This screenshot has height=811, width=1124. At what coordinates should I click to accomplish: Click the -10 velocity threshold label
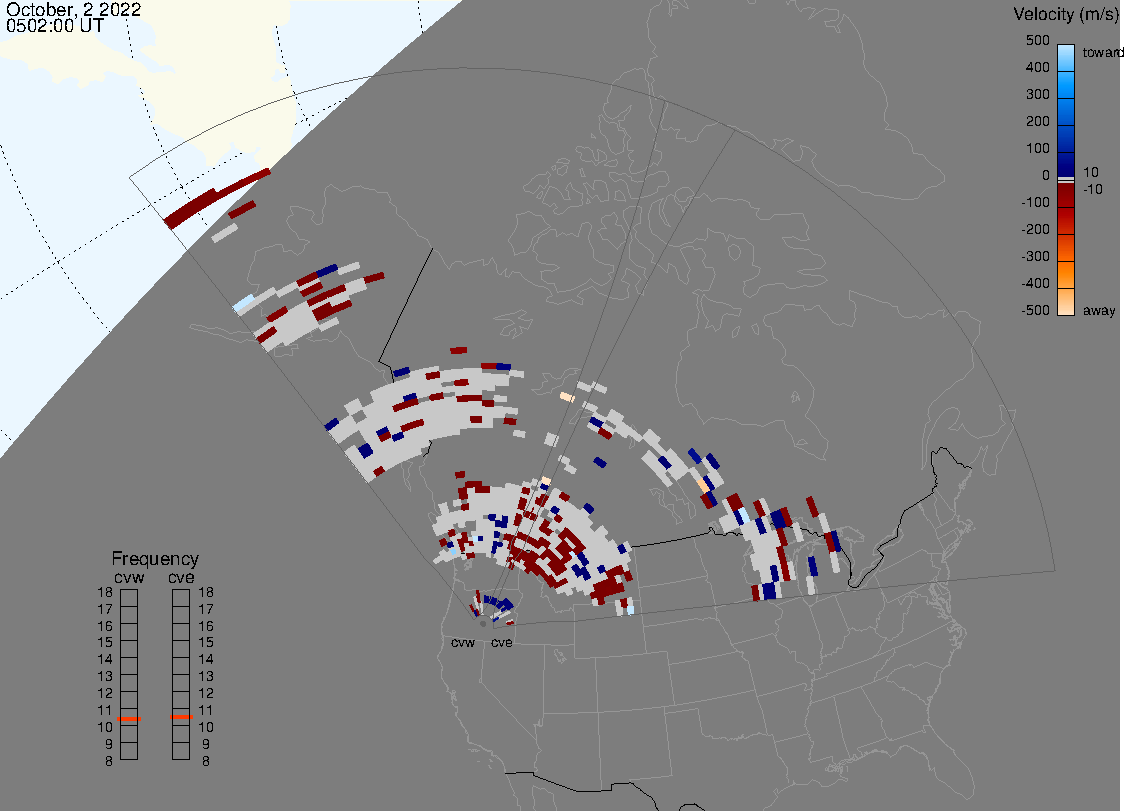click(1092, 190)
